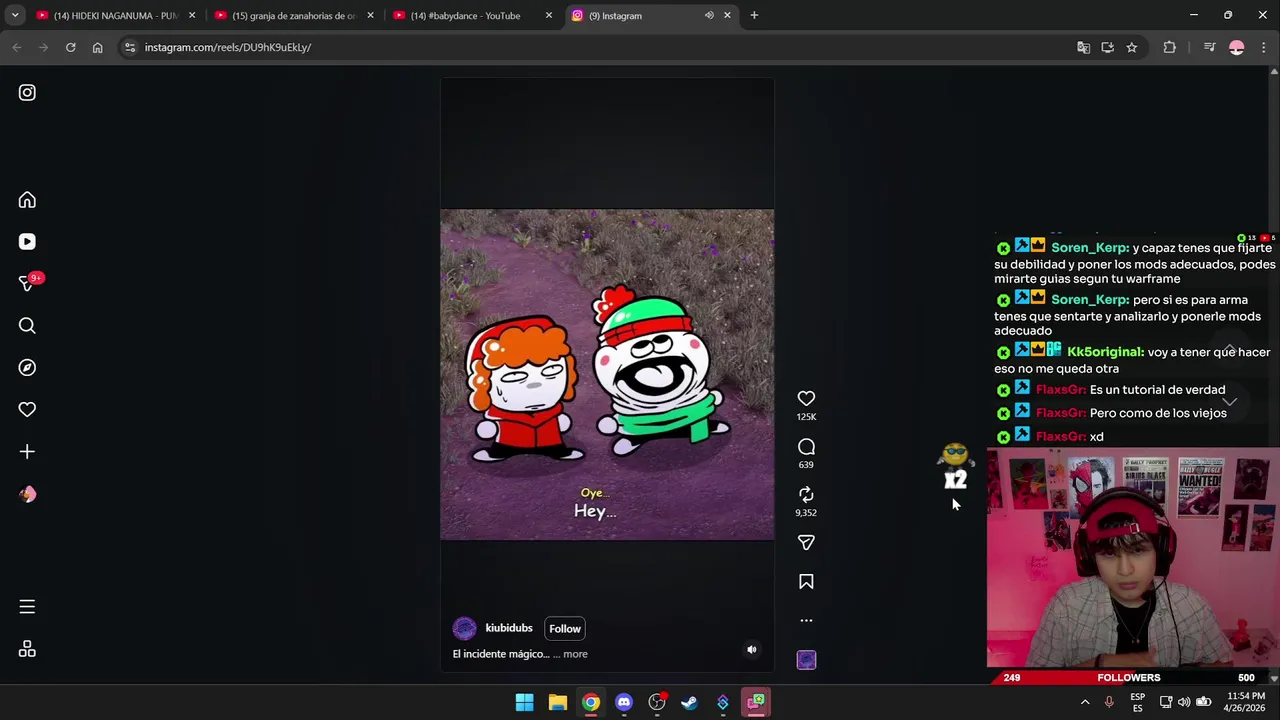Open the More hamburger menu in sidebar
This screenshot has width=1280, height=720.
(27, 607)
